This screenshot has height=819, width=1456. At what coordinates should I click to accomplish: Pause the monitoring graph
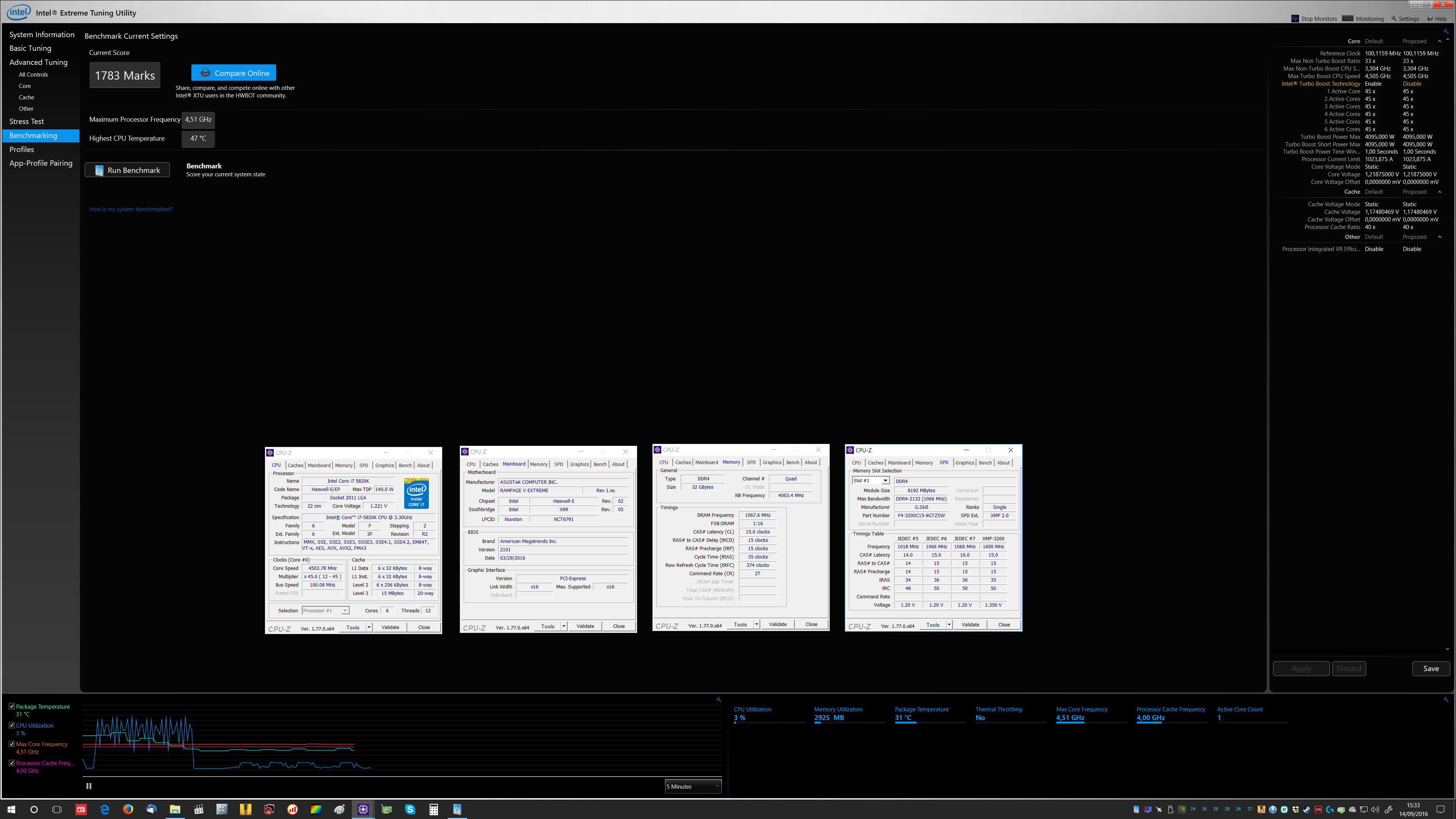pyautogui.click(x=89, y=786)
